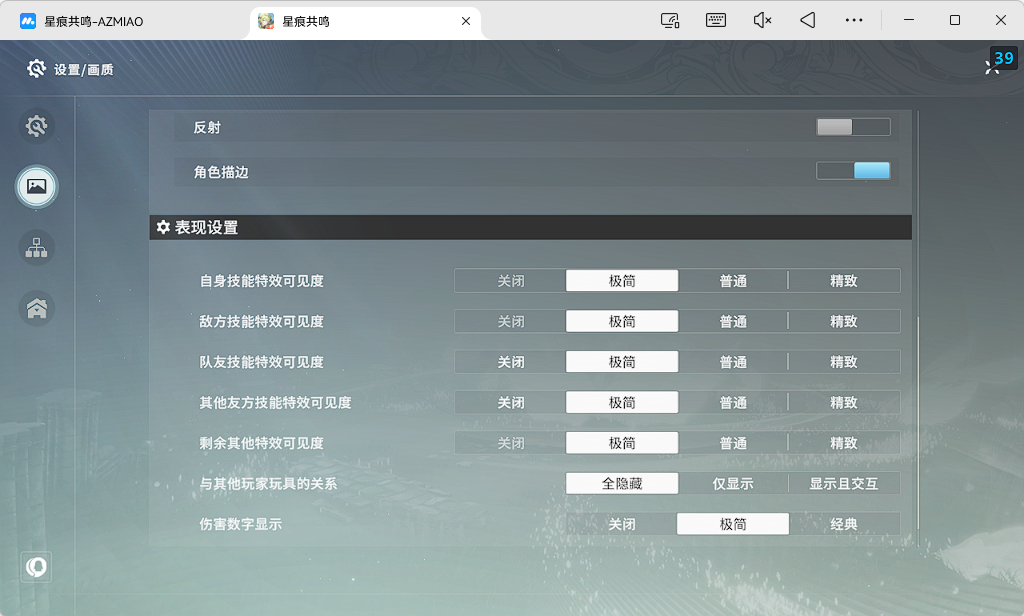Select 显示且交互 for player toys
The image size is (1024, 616).
(x=843, y=483)
